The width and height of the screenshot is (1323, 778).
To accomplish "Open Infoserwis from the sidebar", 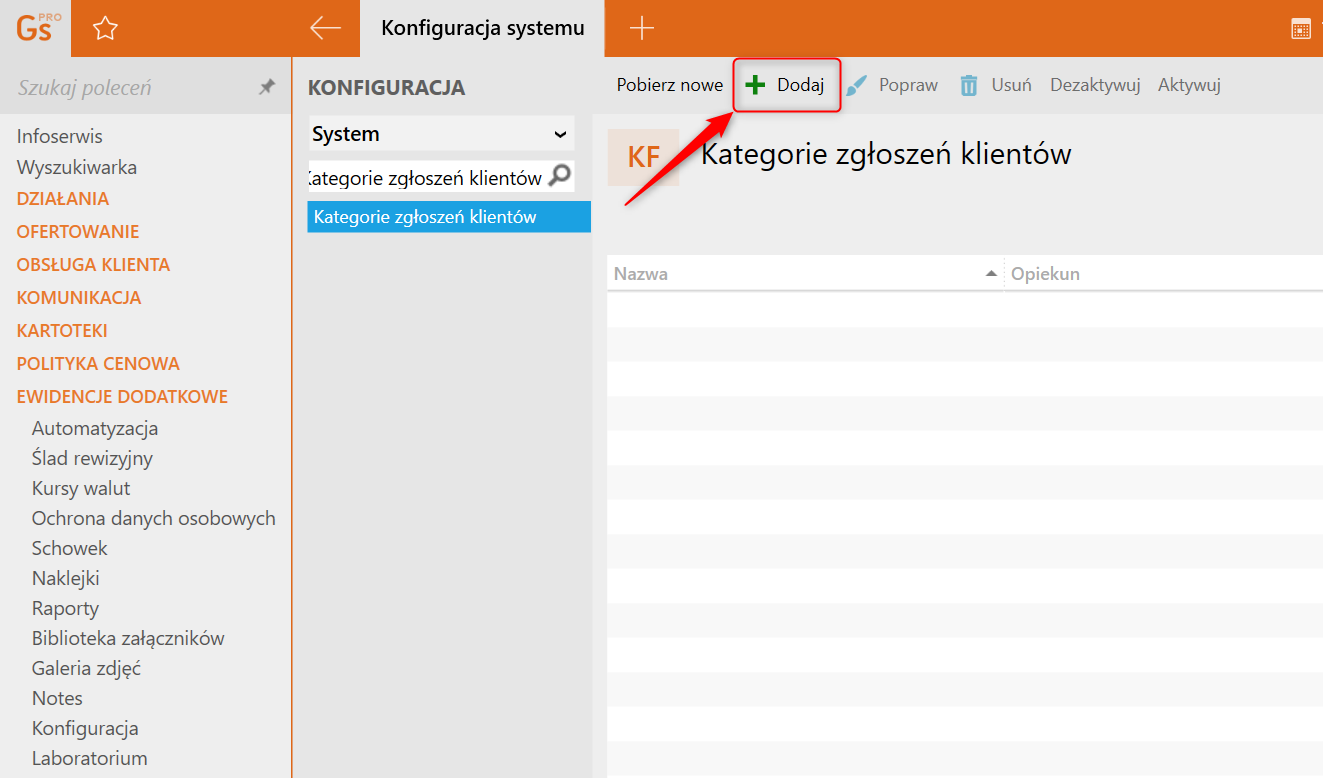I will (60, 136).
